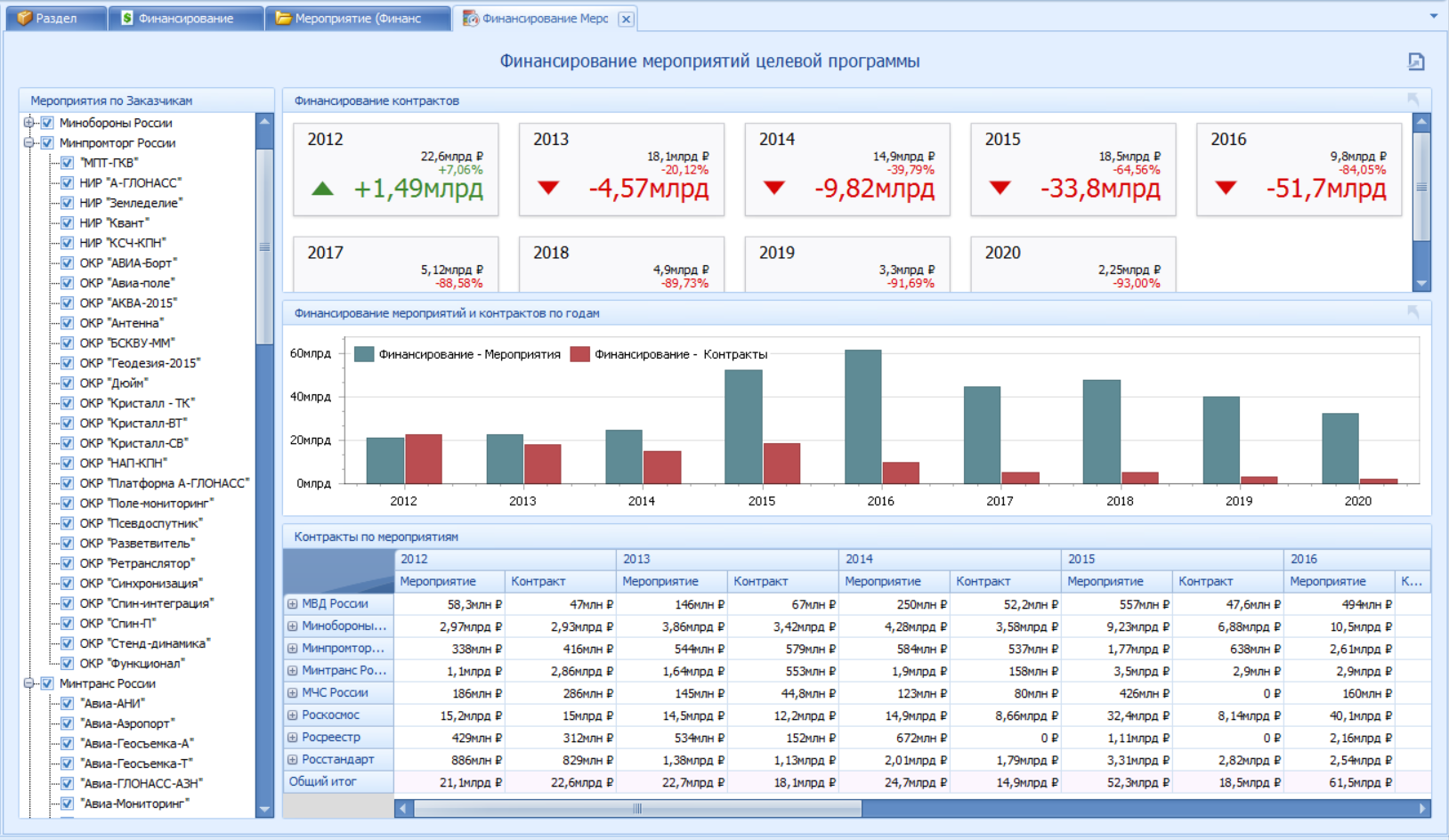The image size is (1449, 840).
Task: Click Мероприятие column header under 2013
Action: [673, 581]
